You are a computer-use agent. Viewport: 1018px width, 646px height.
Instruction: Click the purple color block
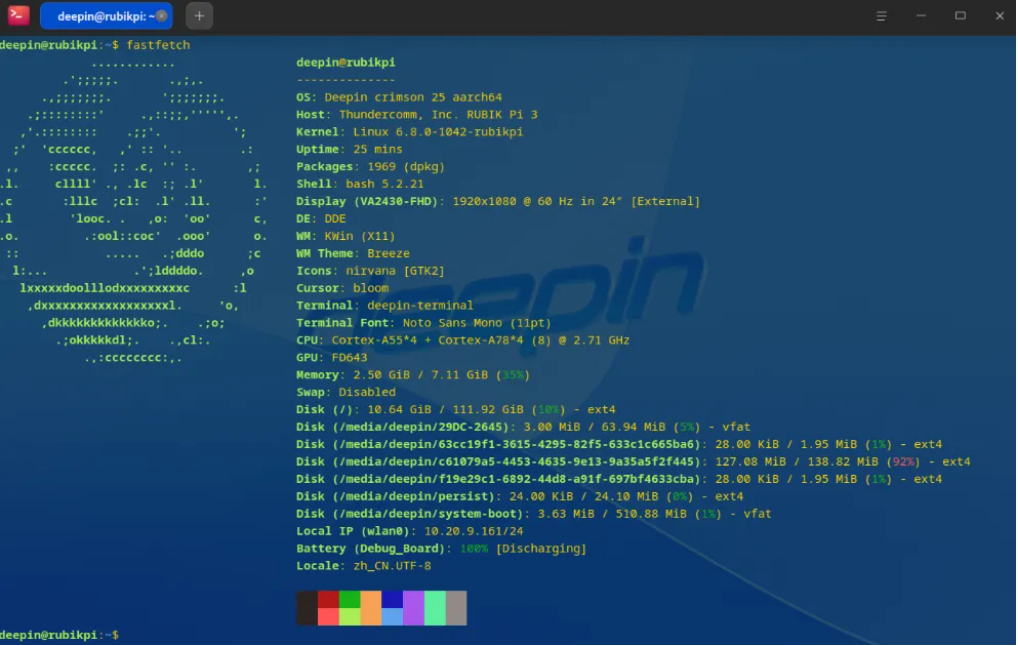(414, 608)
